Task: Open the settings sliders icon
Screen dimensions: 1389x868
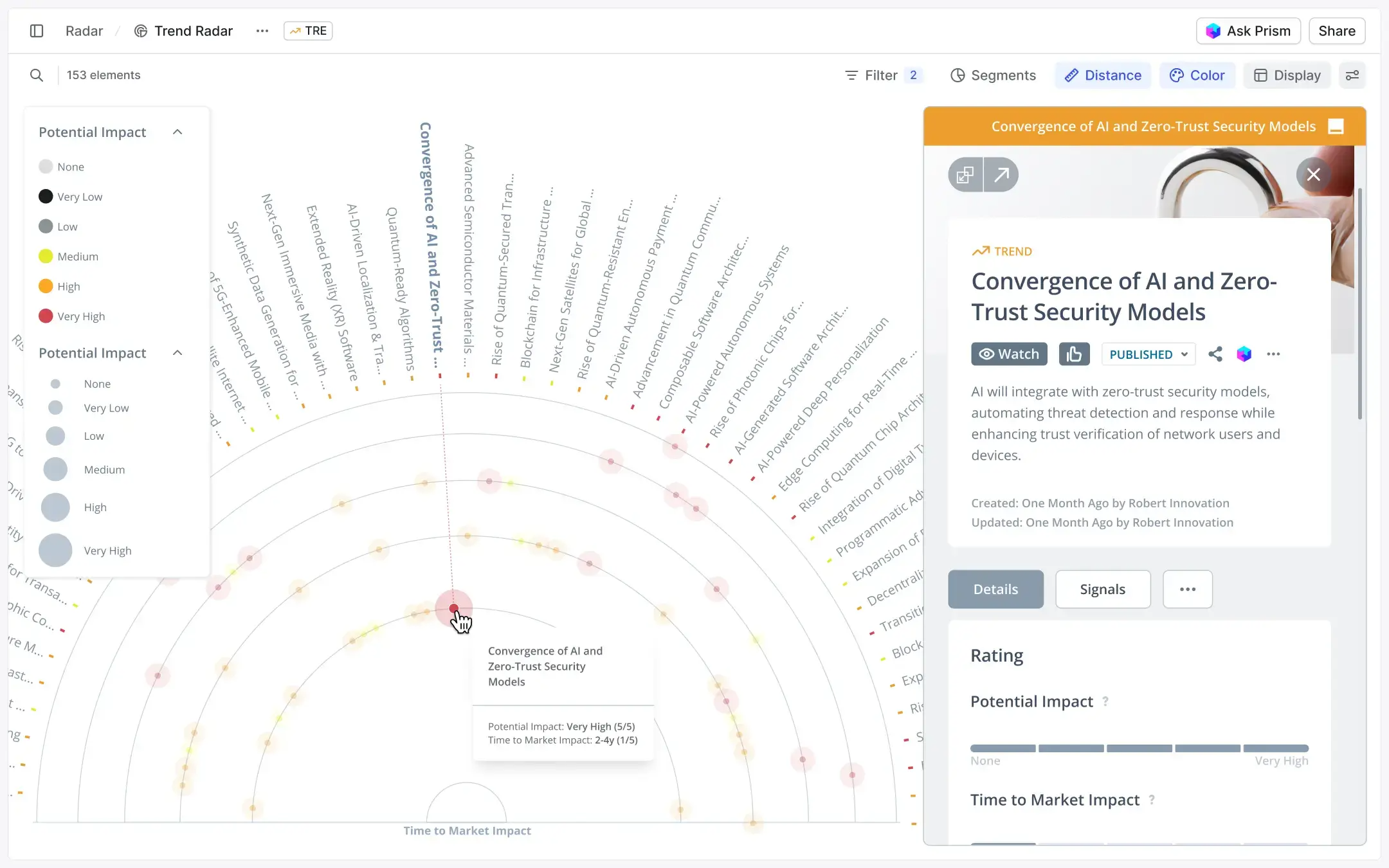Action: tap(1352, 75)
